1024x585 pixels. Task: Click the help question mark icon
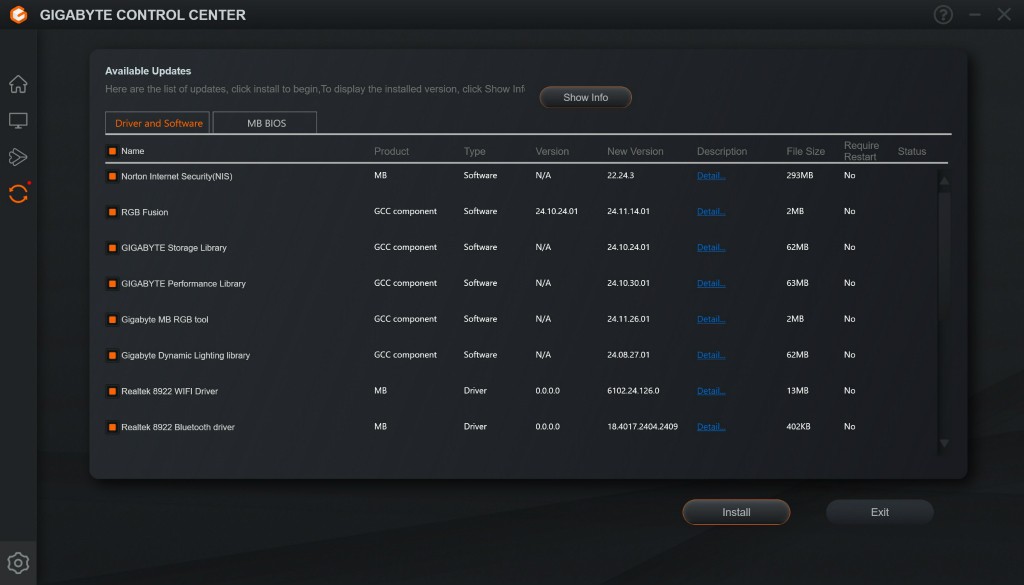coord(943,15)
